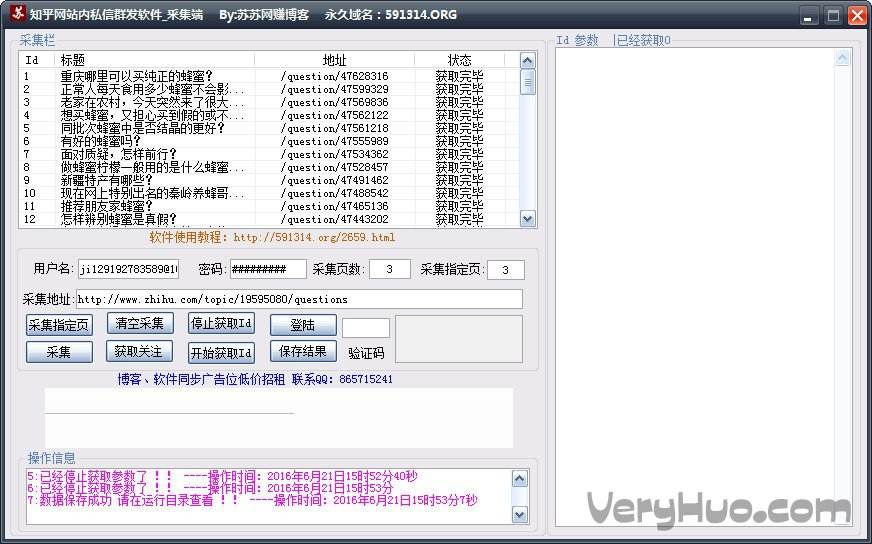Click the 停止获取Id button
Viewport: 872px width, 544px height.
(221, 323)
